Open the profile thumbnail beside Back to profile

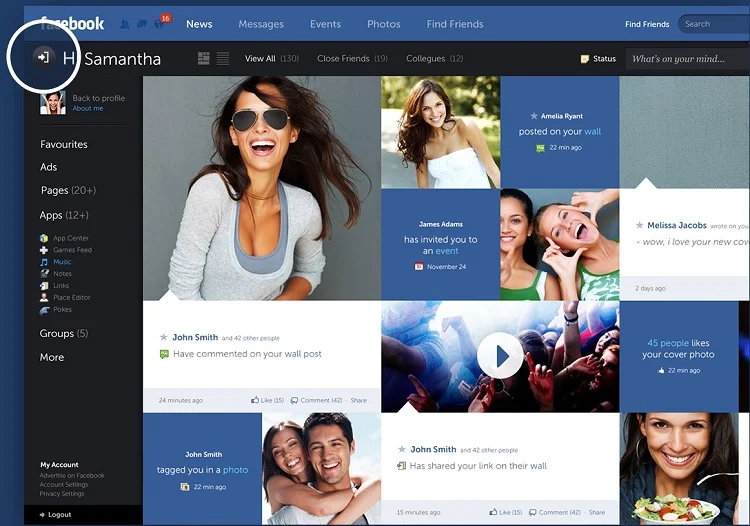point(53,103)
